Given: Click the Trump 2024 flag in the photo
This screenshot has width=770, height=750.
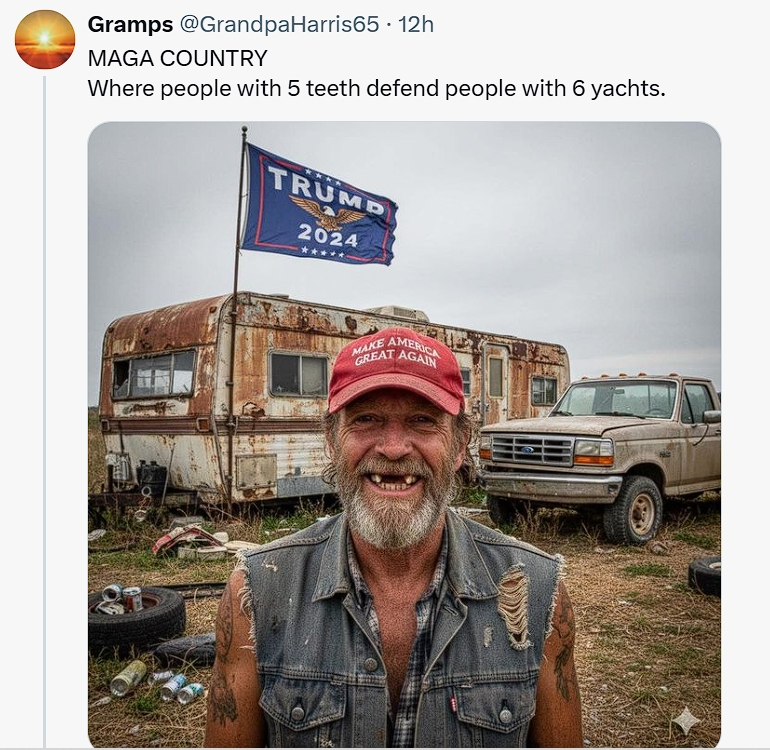Looking at the screenshot, I should tap(320, 208).
